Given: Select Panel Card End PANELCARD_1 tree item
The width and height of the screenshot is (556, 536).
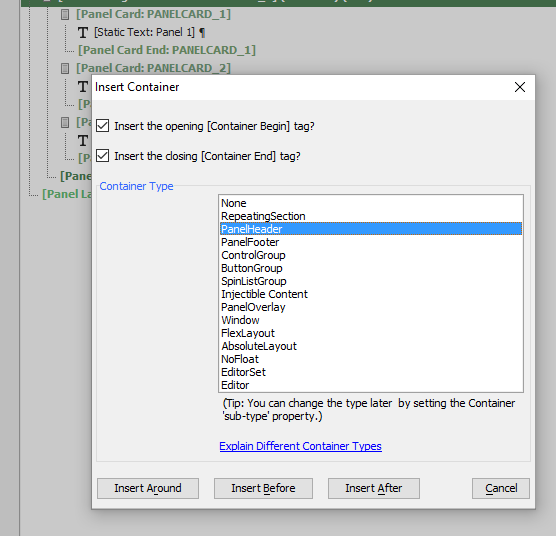Looking at the screenshot, I should 167,50.
